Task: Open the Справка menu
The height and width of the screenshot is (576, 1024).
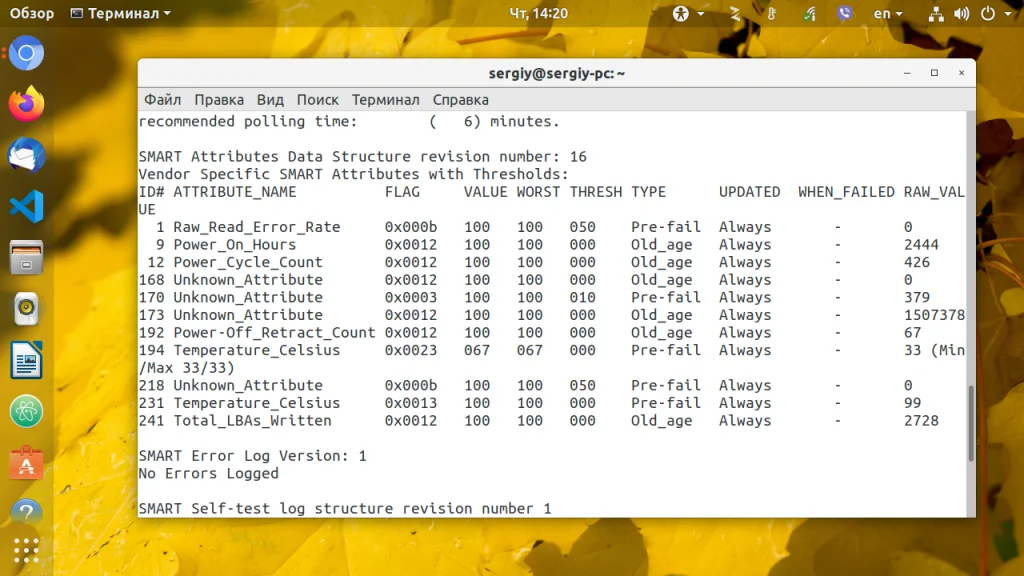Action: coord(460,100)
